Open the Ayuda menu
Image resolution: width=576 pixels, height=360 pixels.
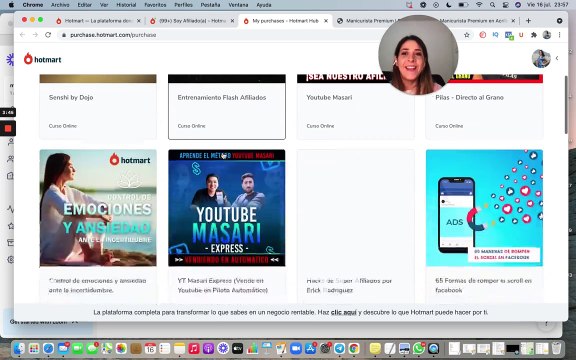(x=263, y=5)
